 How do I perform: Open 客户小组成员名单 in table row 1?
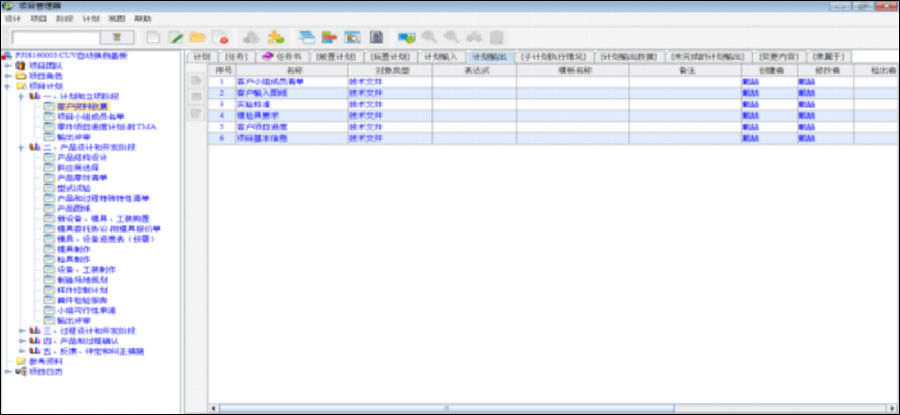coord(270,82)
